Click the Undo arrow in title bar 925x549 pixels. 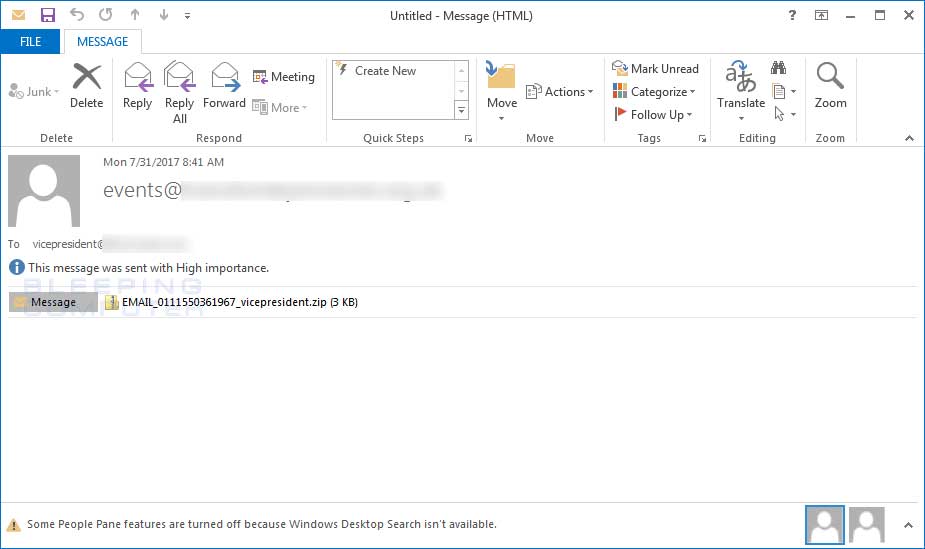(x=77, y=15)
